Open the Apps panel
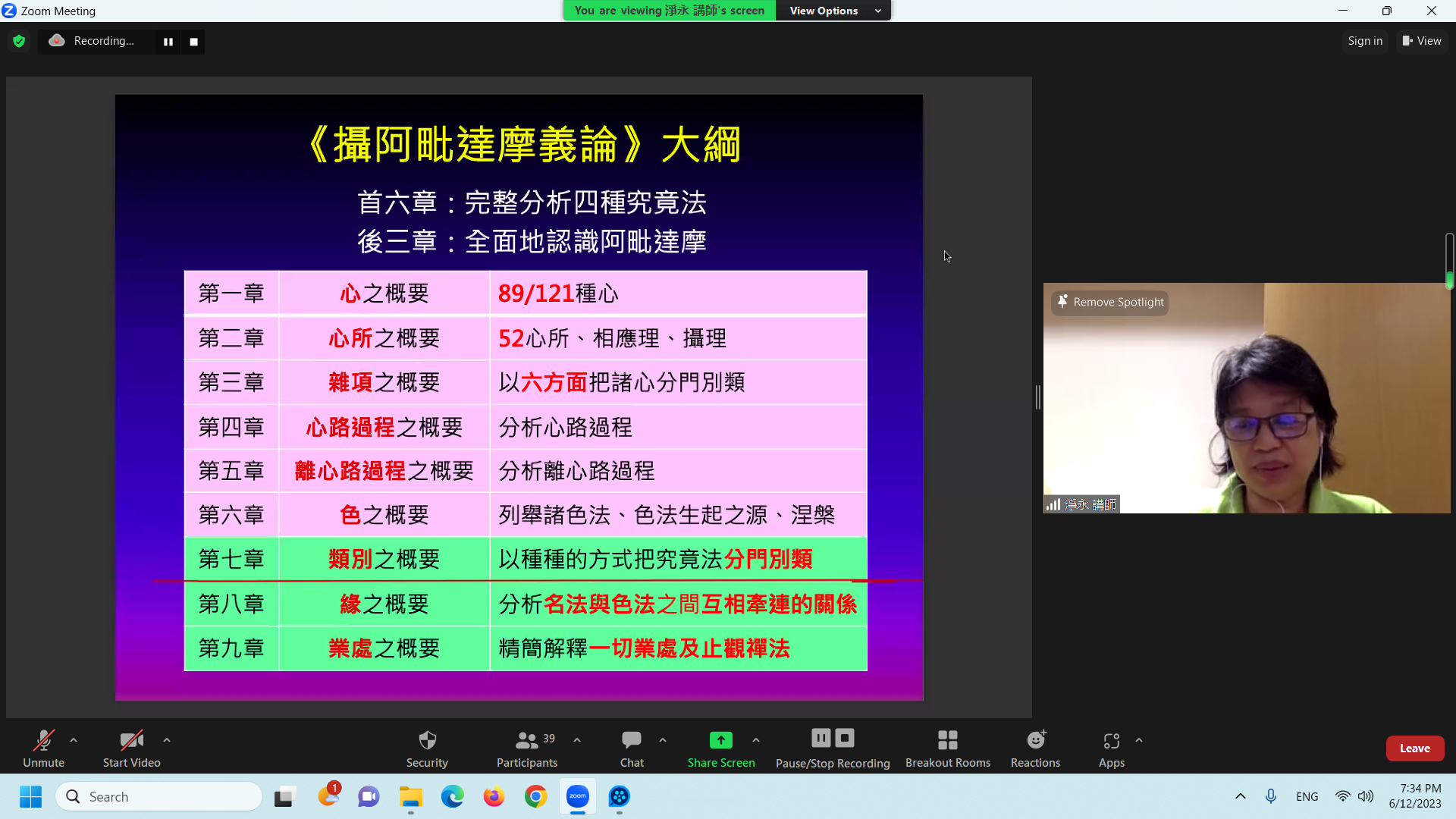 click(1111, 741)
